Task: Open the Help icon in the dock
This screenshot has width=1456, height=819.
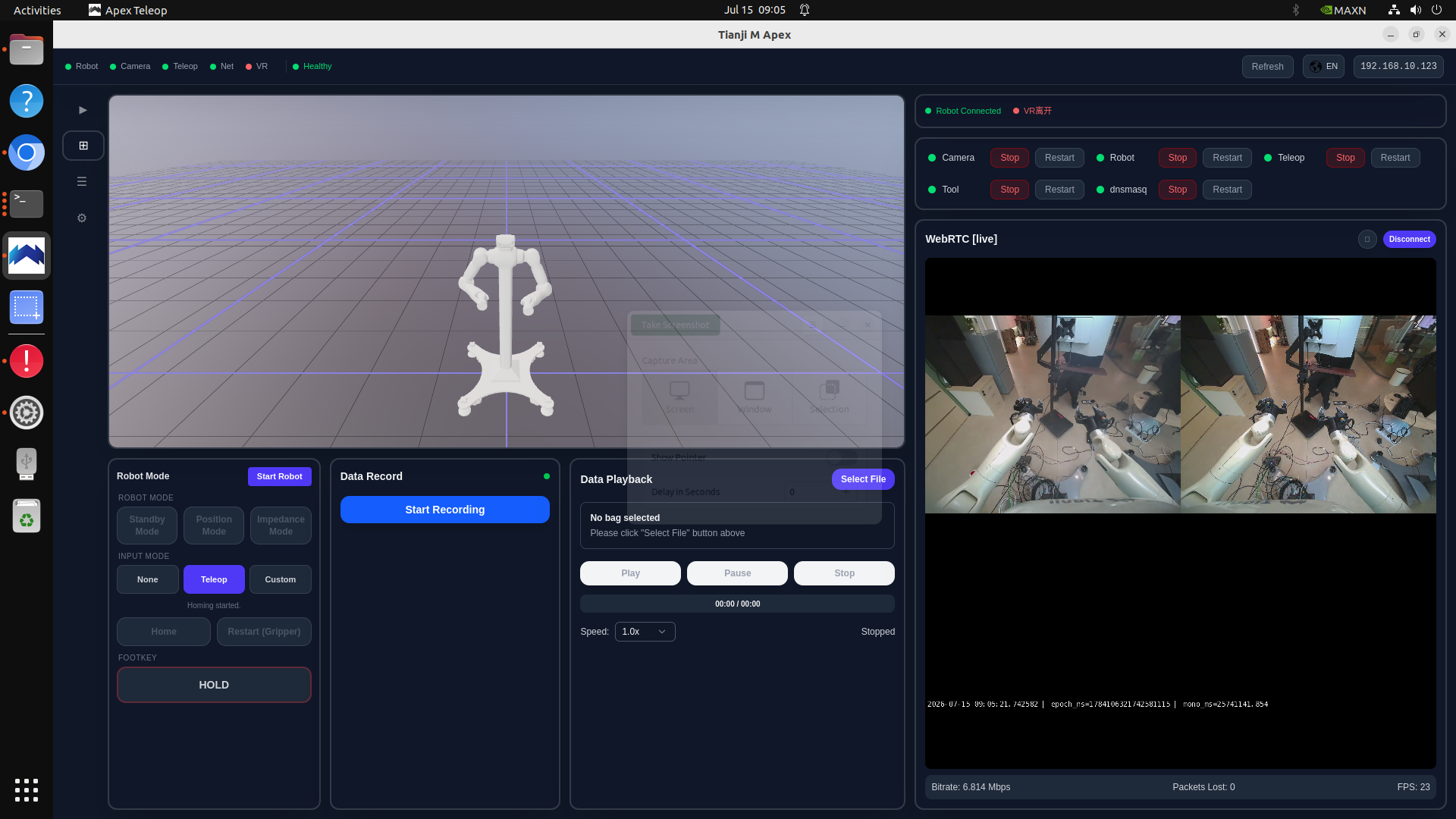Action: pyautogui.click(x=27, y=101)
